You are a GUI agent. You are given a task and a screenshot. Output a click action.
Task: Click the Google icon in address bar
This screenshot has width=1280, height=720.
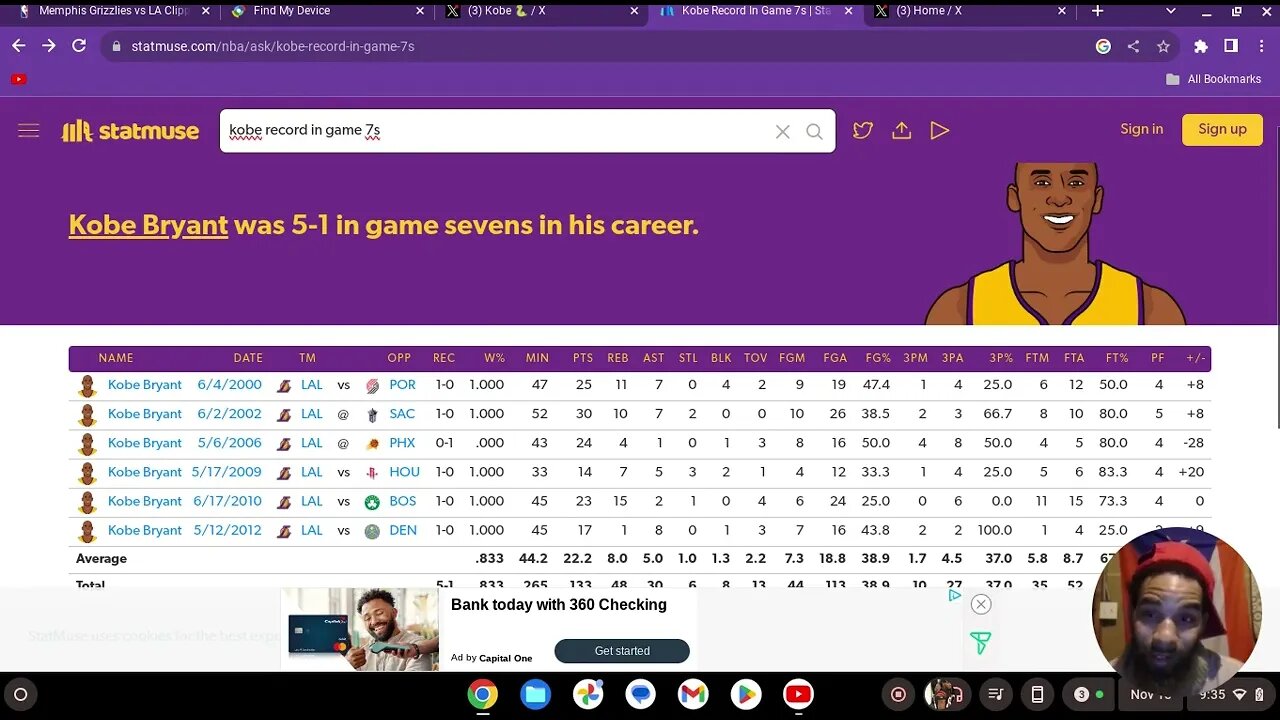pyautogui.click(x=1103, y=46)
